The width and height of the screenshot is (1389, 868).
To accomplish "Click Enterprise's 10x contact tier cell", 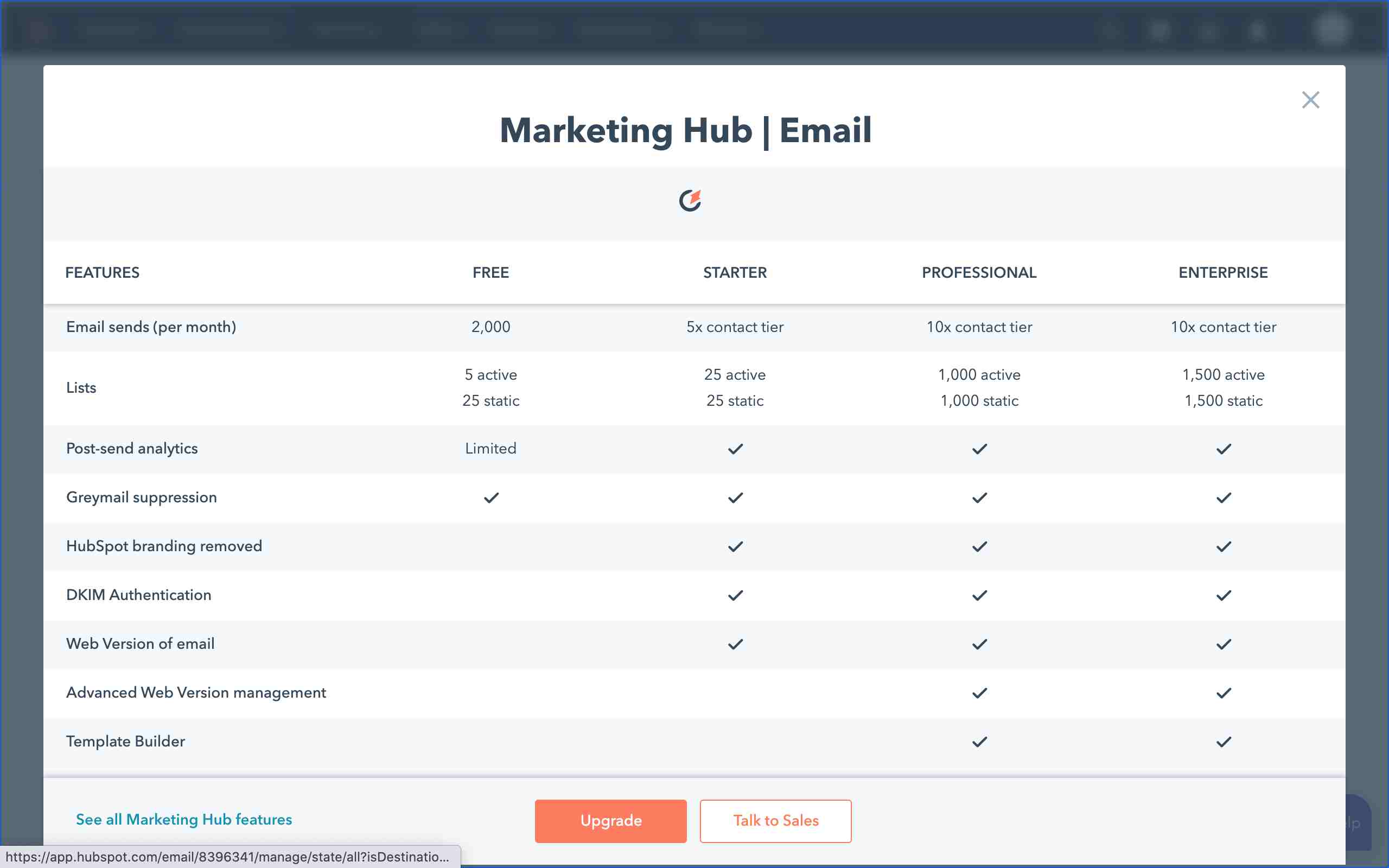I will 1223,327.
